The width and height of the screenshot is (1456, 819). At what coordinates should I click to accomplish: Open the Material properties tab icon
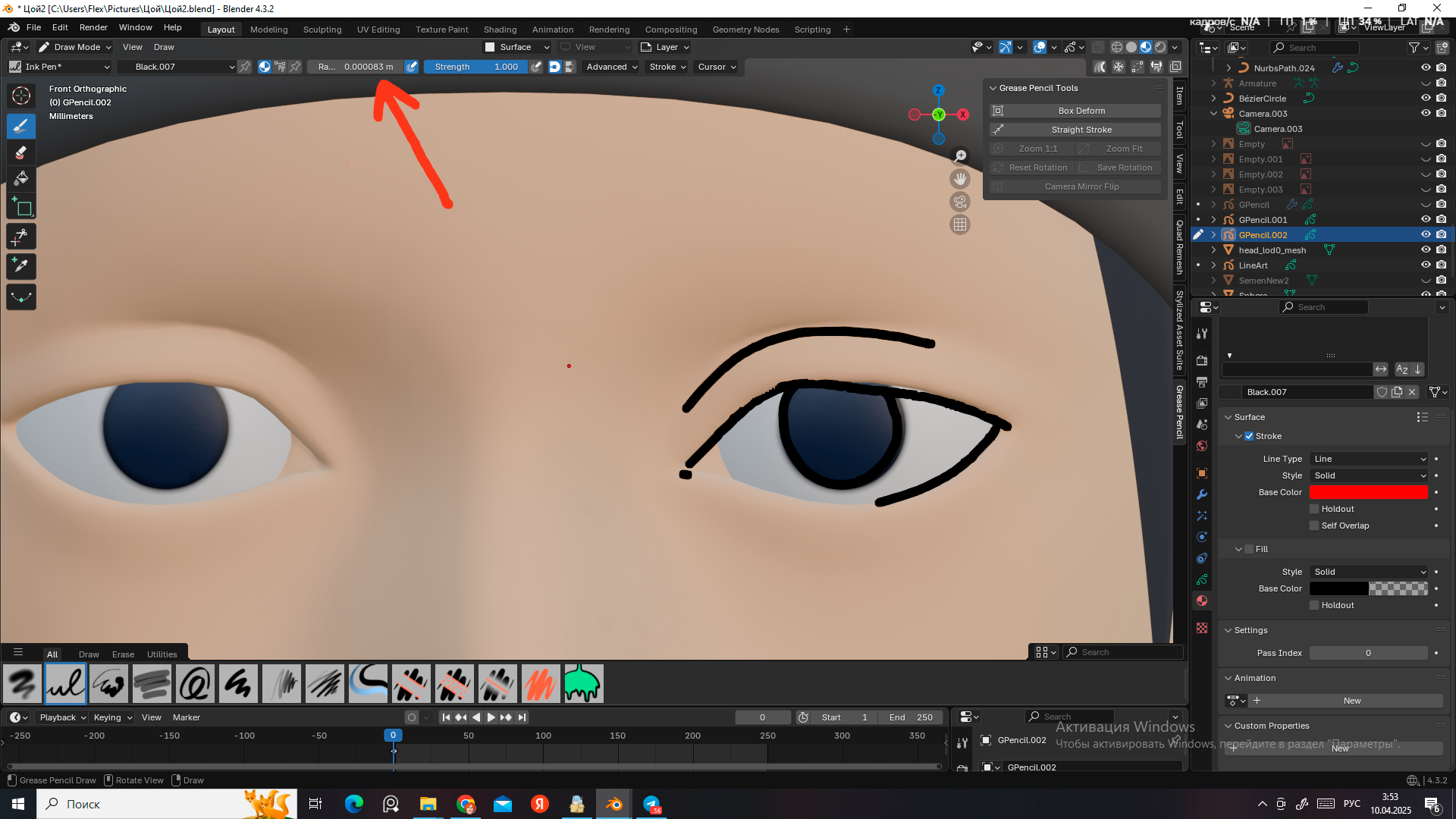1202,601
